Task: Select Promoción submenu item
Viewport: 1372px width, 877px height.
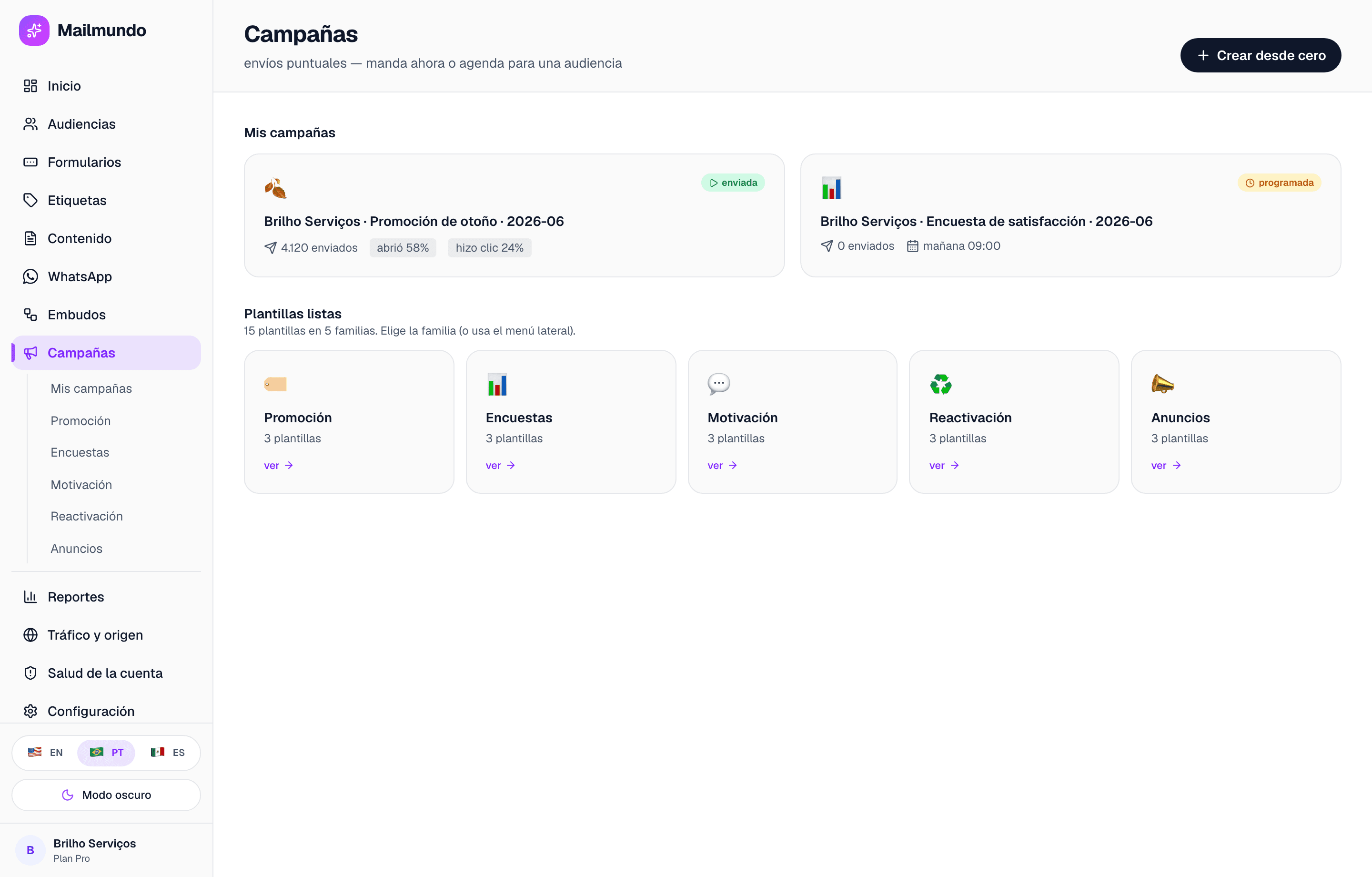Action: 81,421
